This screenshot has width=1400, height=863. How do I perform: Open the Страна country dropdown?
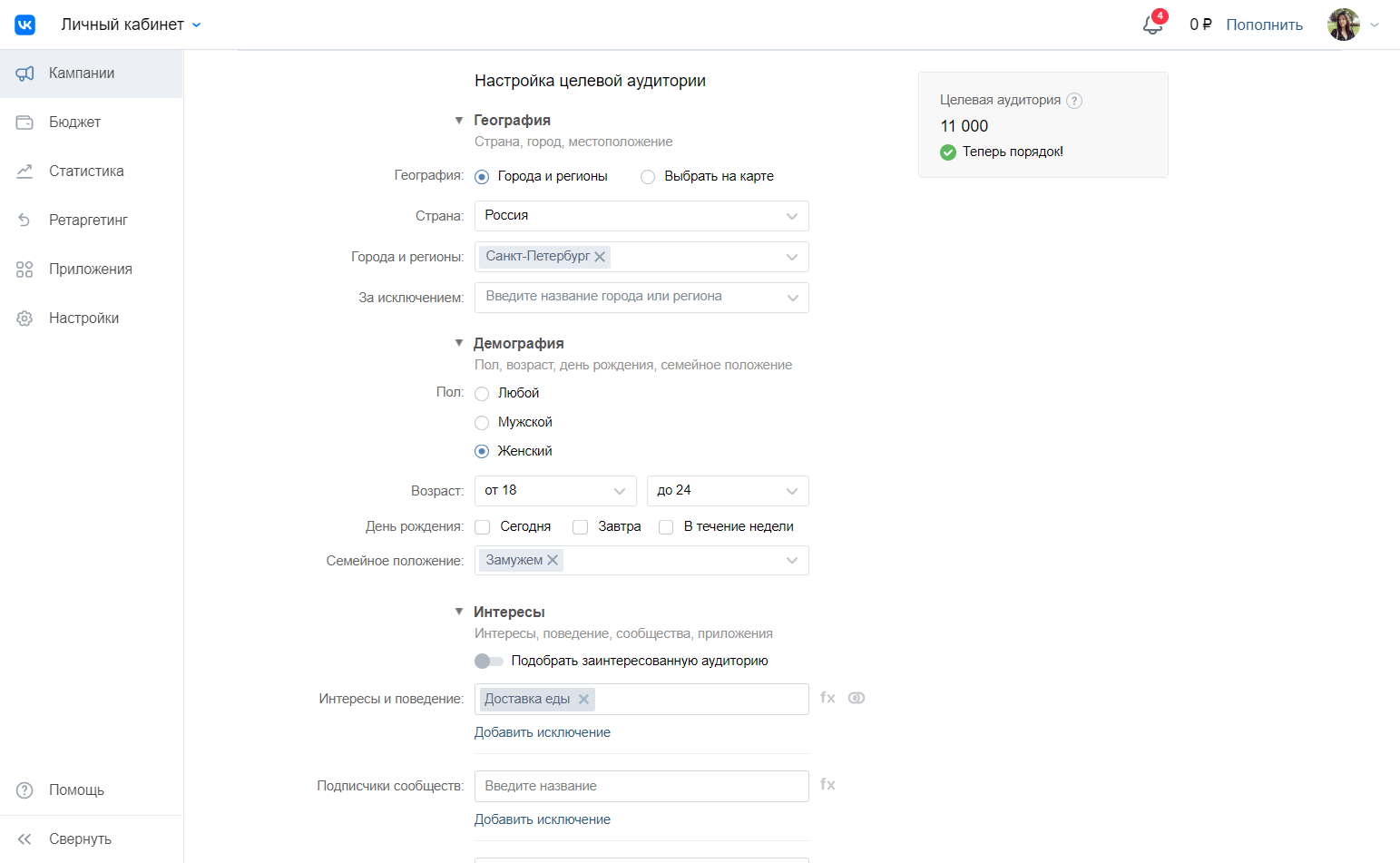coord(641,216)
